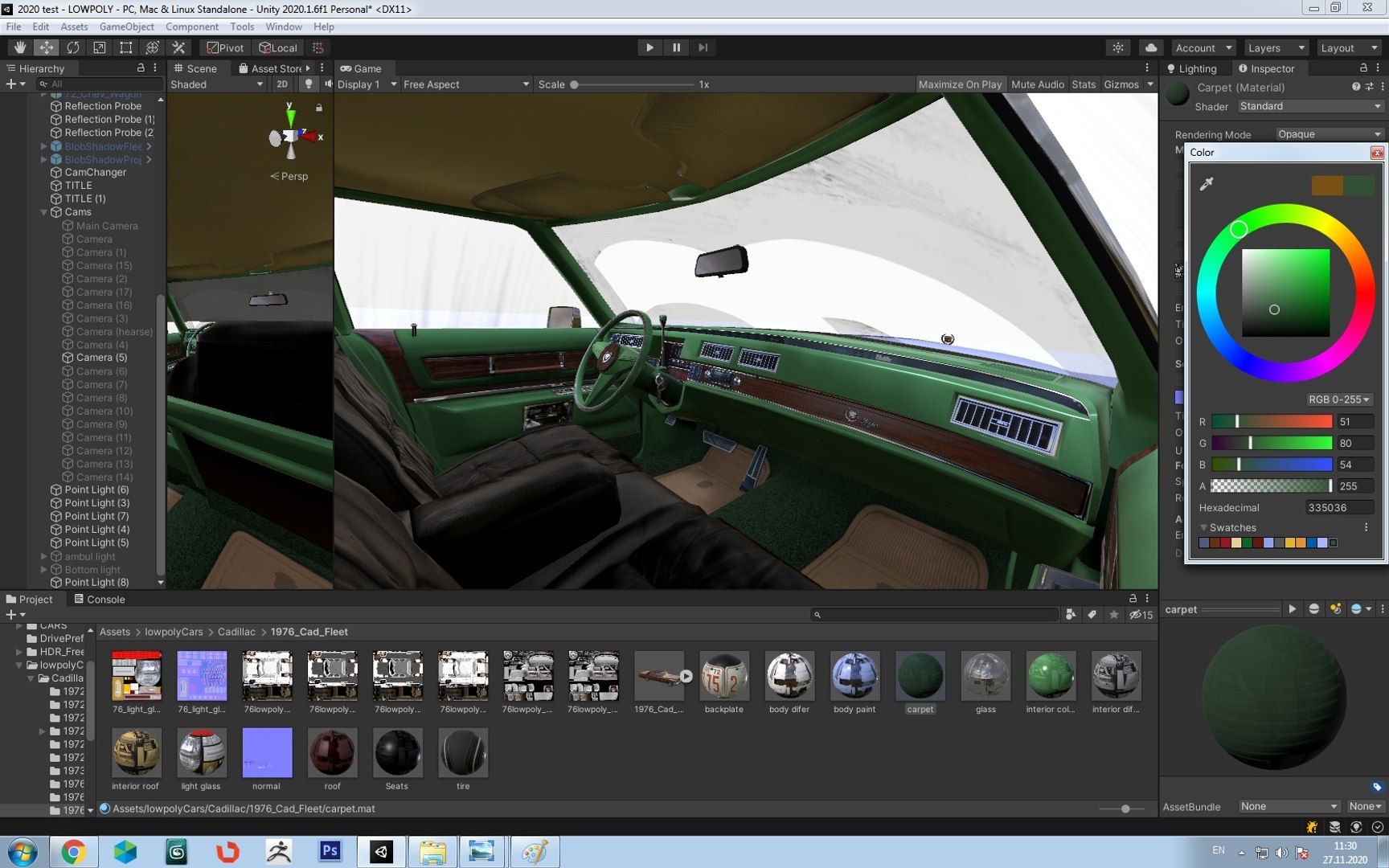Click the Hexadecimal color field
The image size is (1389, 868).
pos(1338,508)
